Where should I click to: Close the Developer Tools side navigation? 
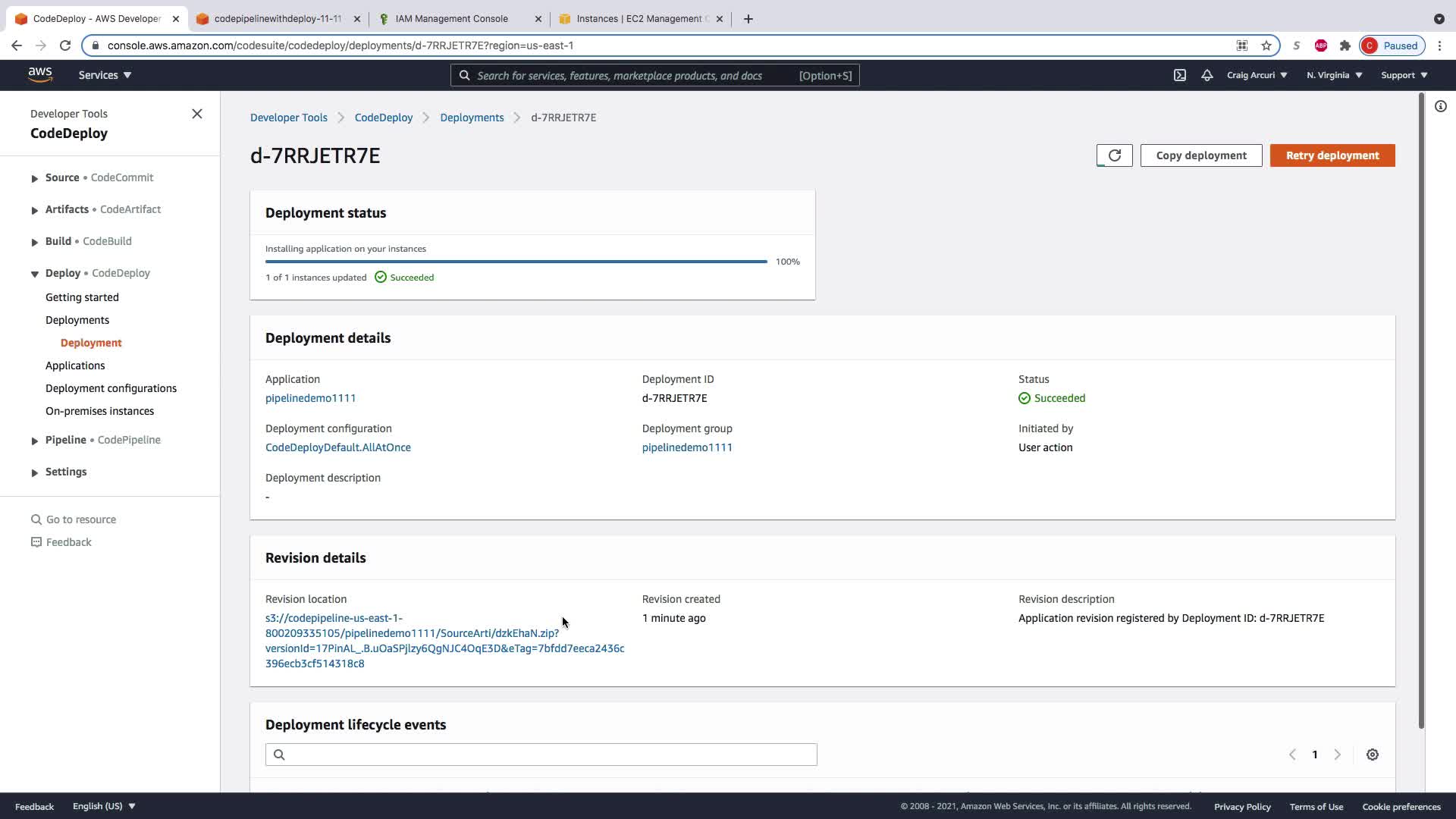(197, 114)
